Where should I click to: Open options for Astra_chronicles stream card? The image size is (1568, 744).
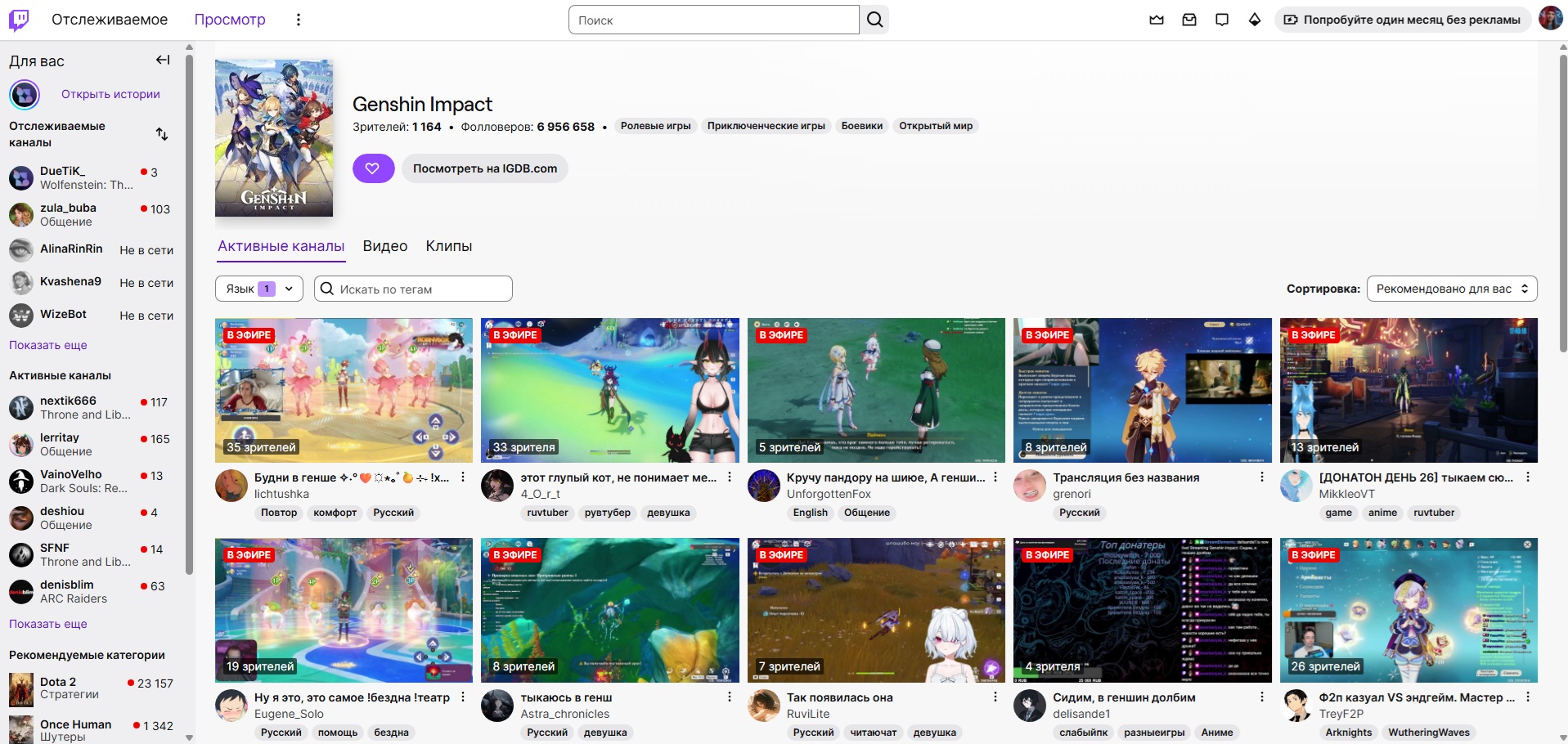click(x=730, y=697)
